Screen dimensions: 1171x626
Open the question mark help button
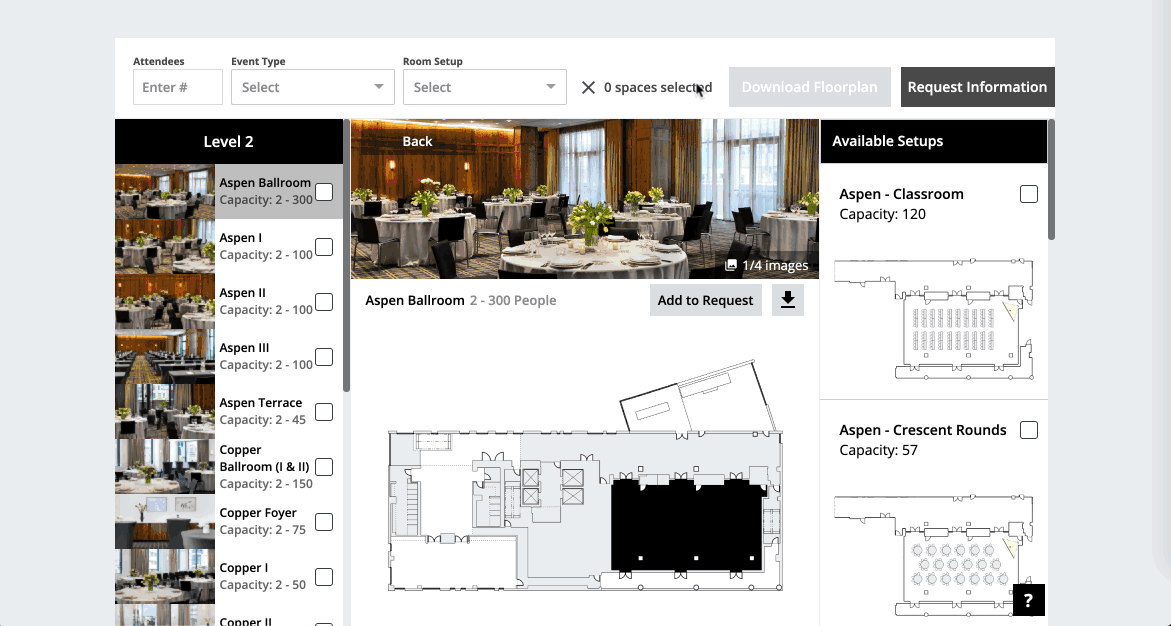[1028, 600]
